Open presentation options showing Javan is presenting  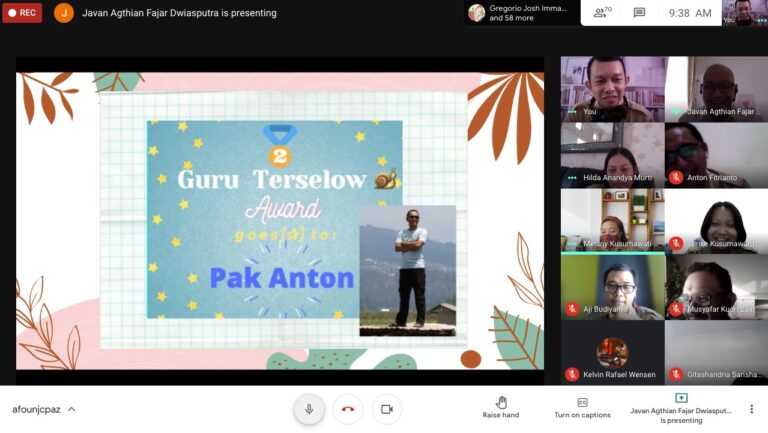click(681, 407)
